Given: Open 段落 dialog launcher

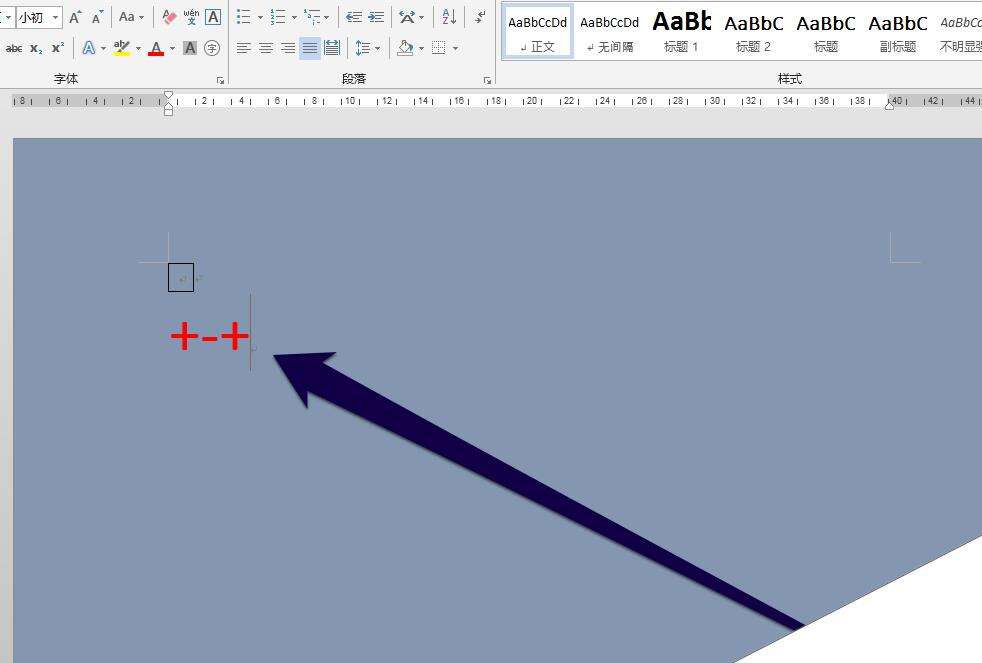Looking at the screenshot, I should (x=487, y=80).
